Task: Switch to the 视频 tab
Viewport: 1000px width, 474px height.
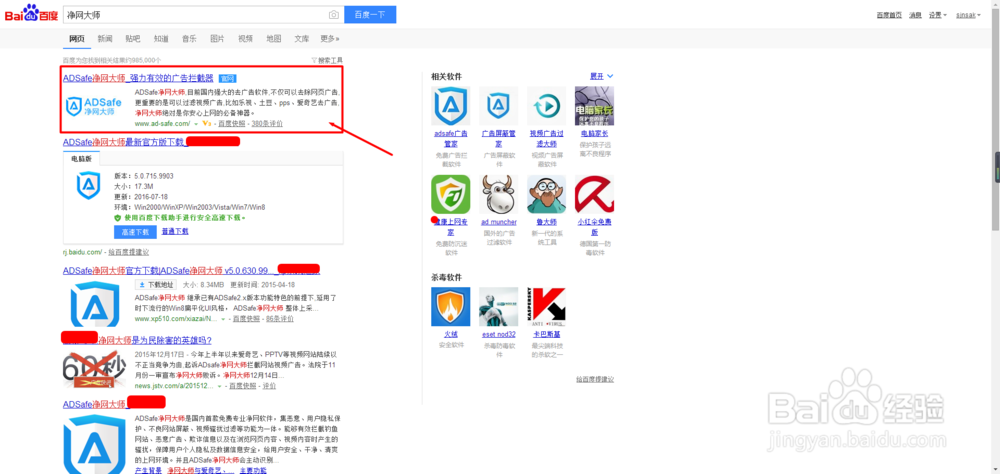Action: (x=246, y=39)
